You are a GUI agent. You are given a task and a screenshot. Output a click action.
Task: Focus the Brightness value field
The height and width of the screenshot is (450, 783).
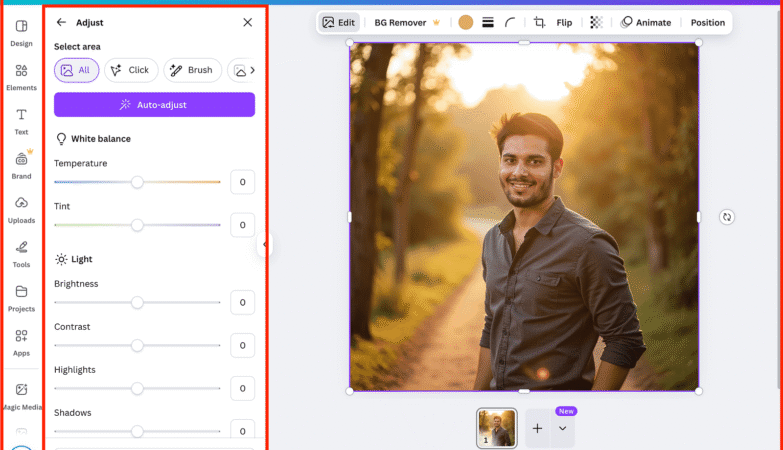242,303
